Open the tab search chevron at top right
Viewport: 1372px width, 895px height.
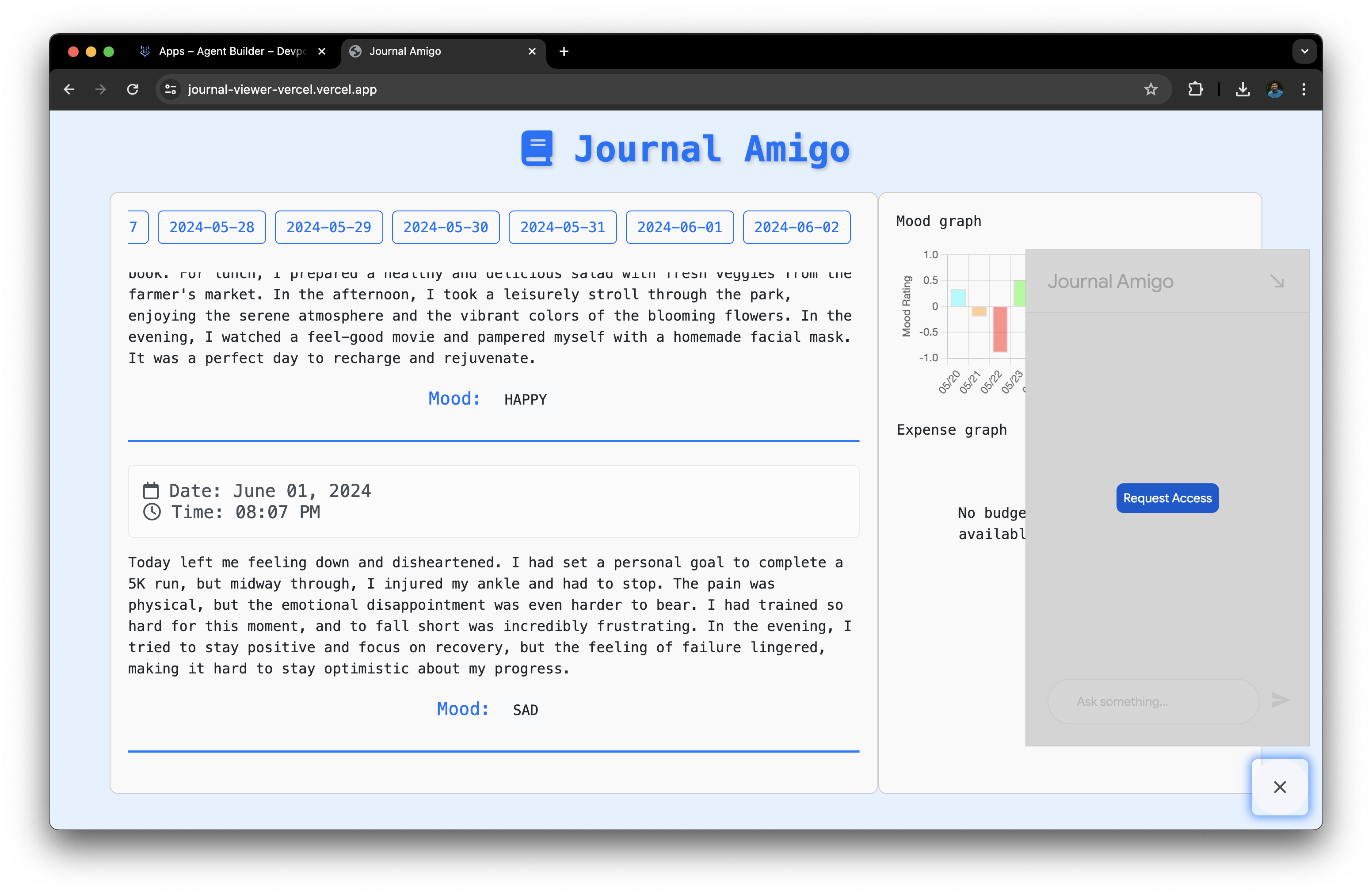(1304, 51)
